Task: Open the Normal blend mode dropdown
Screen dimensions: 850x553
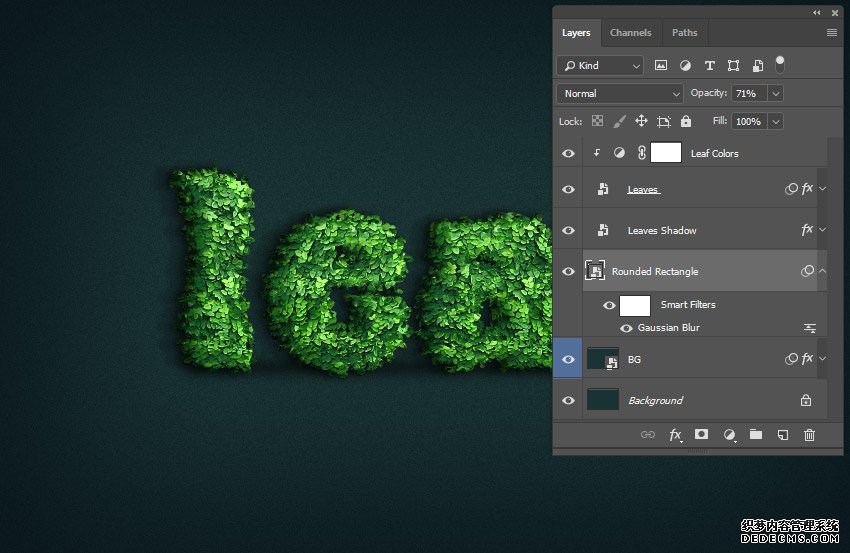Action: (x=620, y=93)
